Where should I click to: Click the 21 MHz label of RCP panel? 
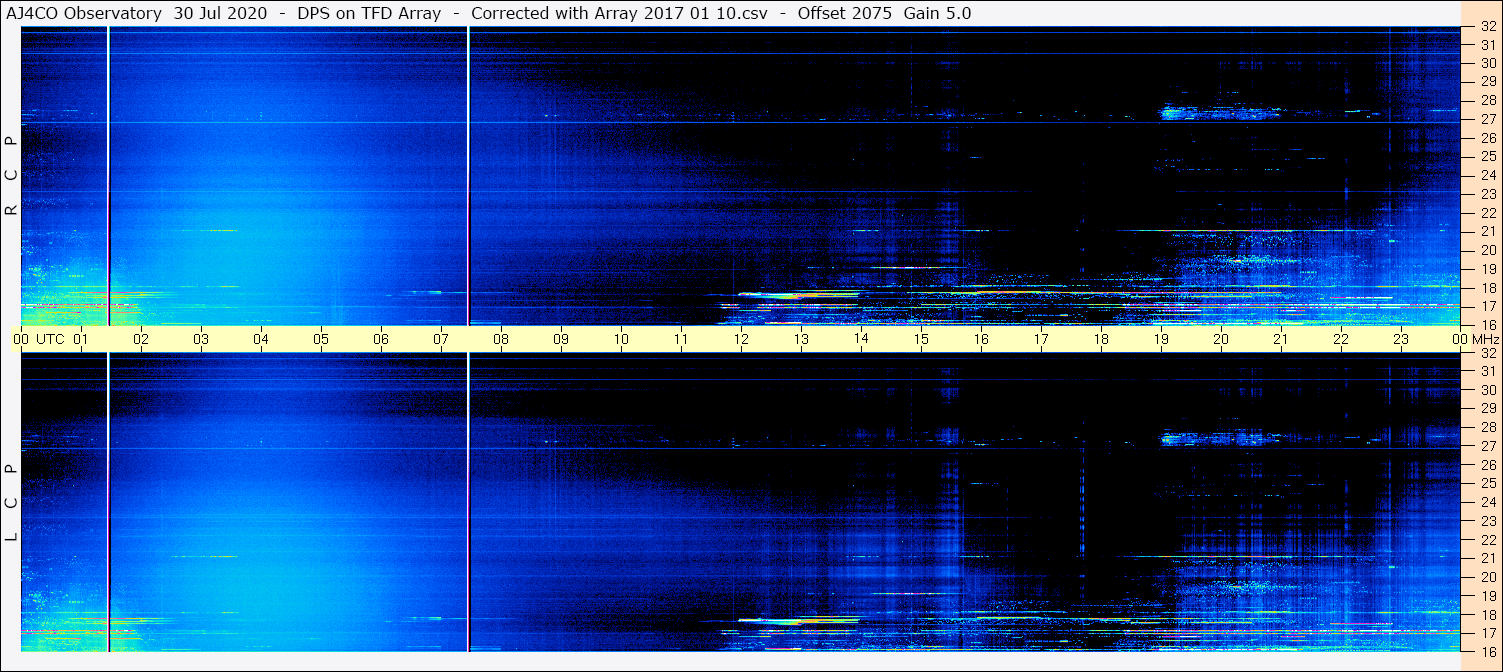coord(1488,231)
